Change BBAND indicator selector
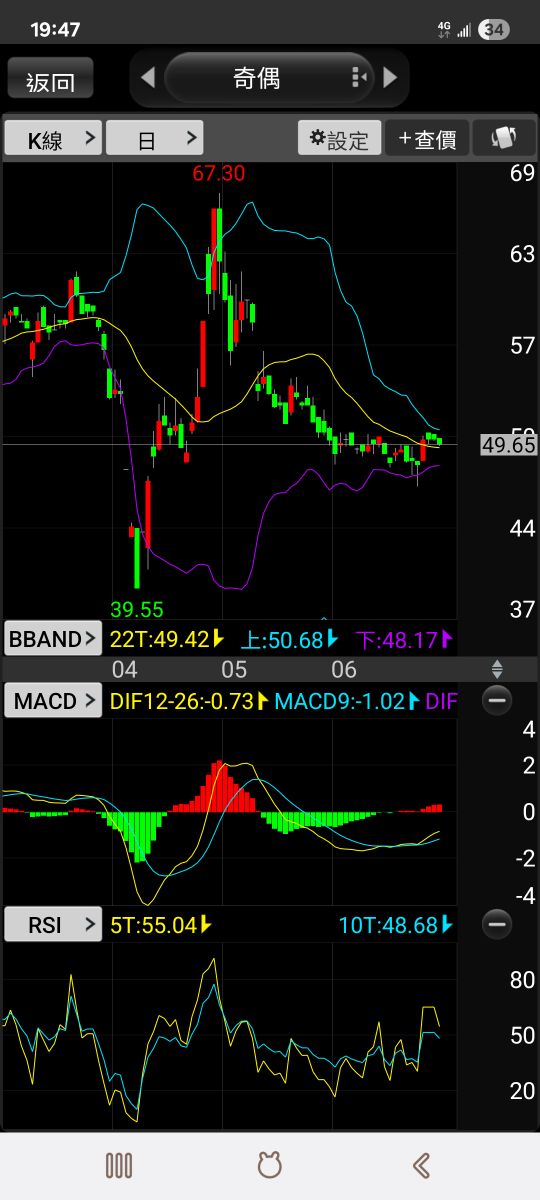This screenshot has width=540, height=1200. tap(53, 639)
